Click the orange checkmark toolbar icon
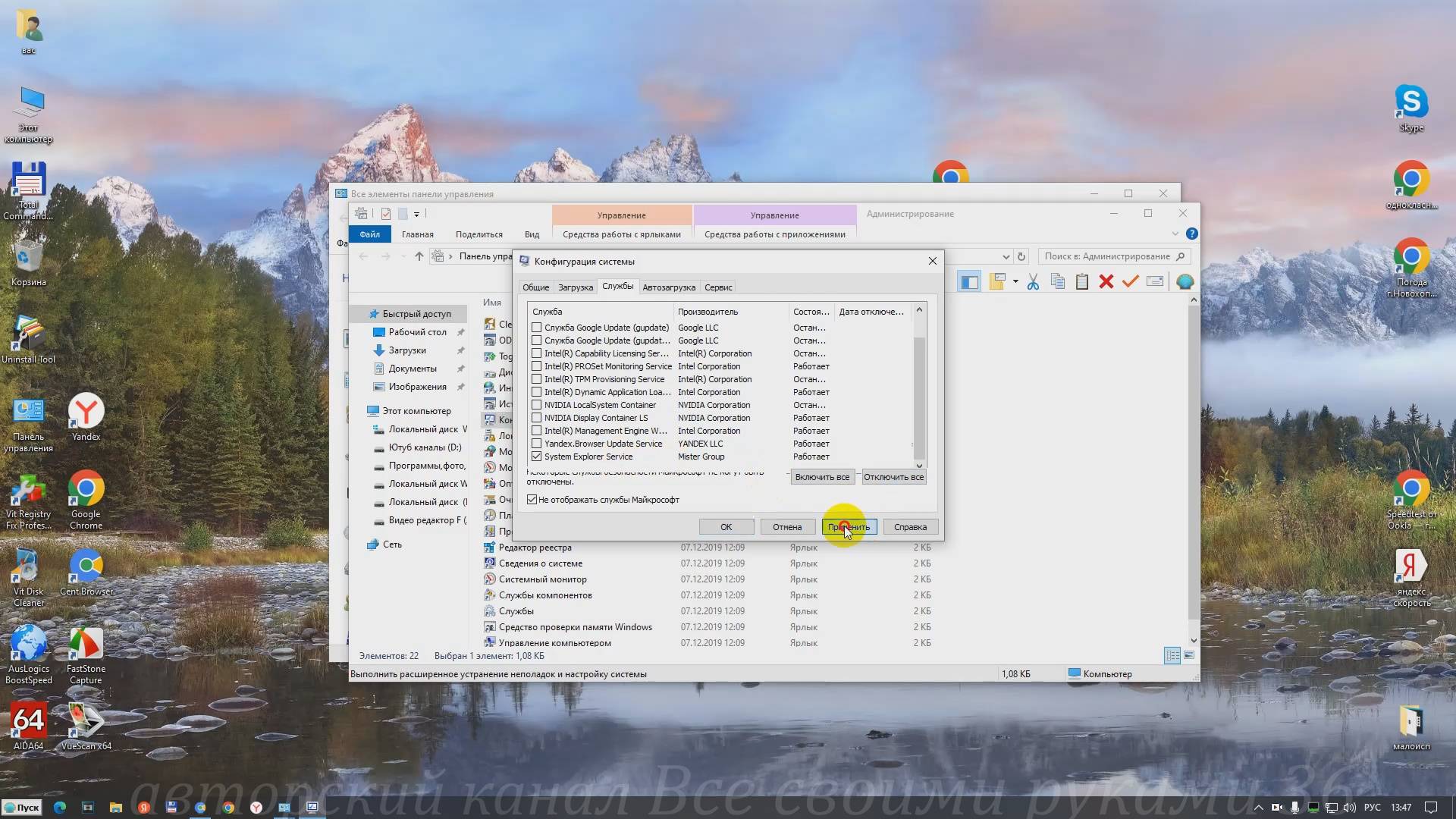 coord(1131,282)
